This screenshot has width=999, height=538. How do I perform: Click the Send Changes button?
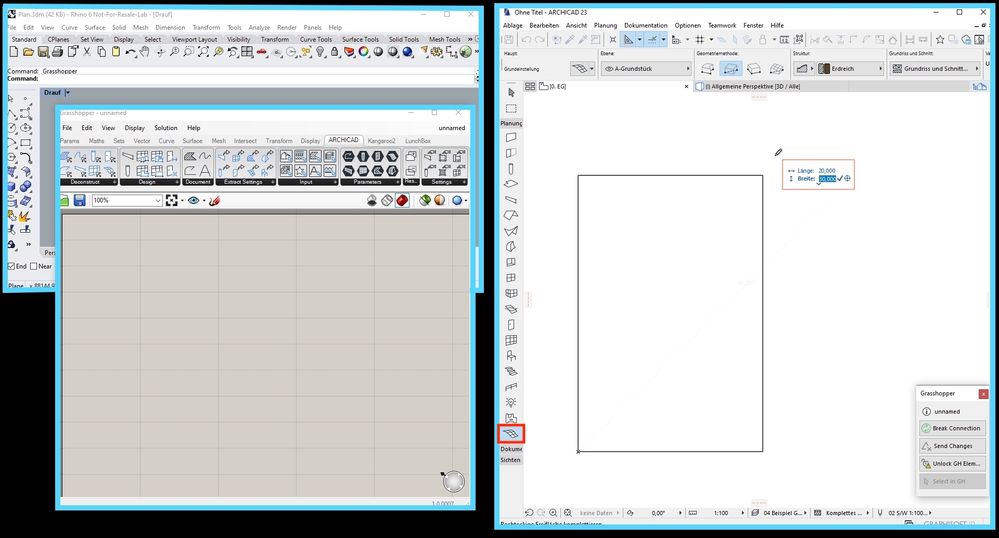tap(952, 446)
